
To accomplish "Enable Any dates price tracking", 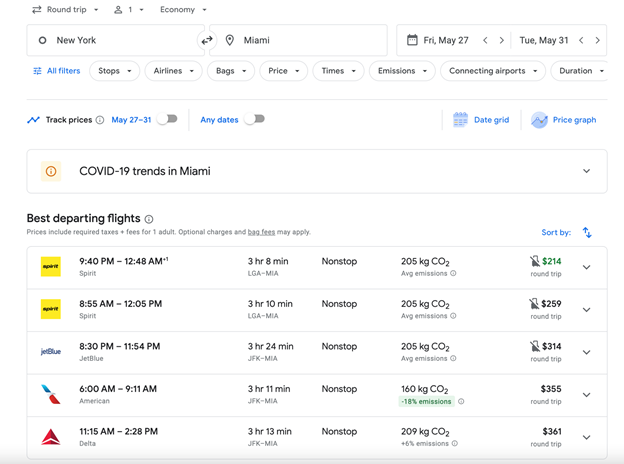I will [255, 119].
